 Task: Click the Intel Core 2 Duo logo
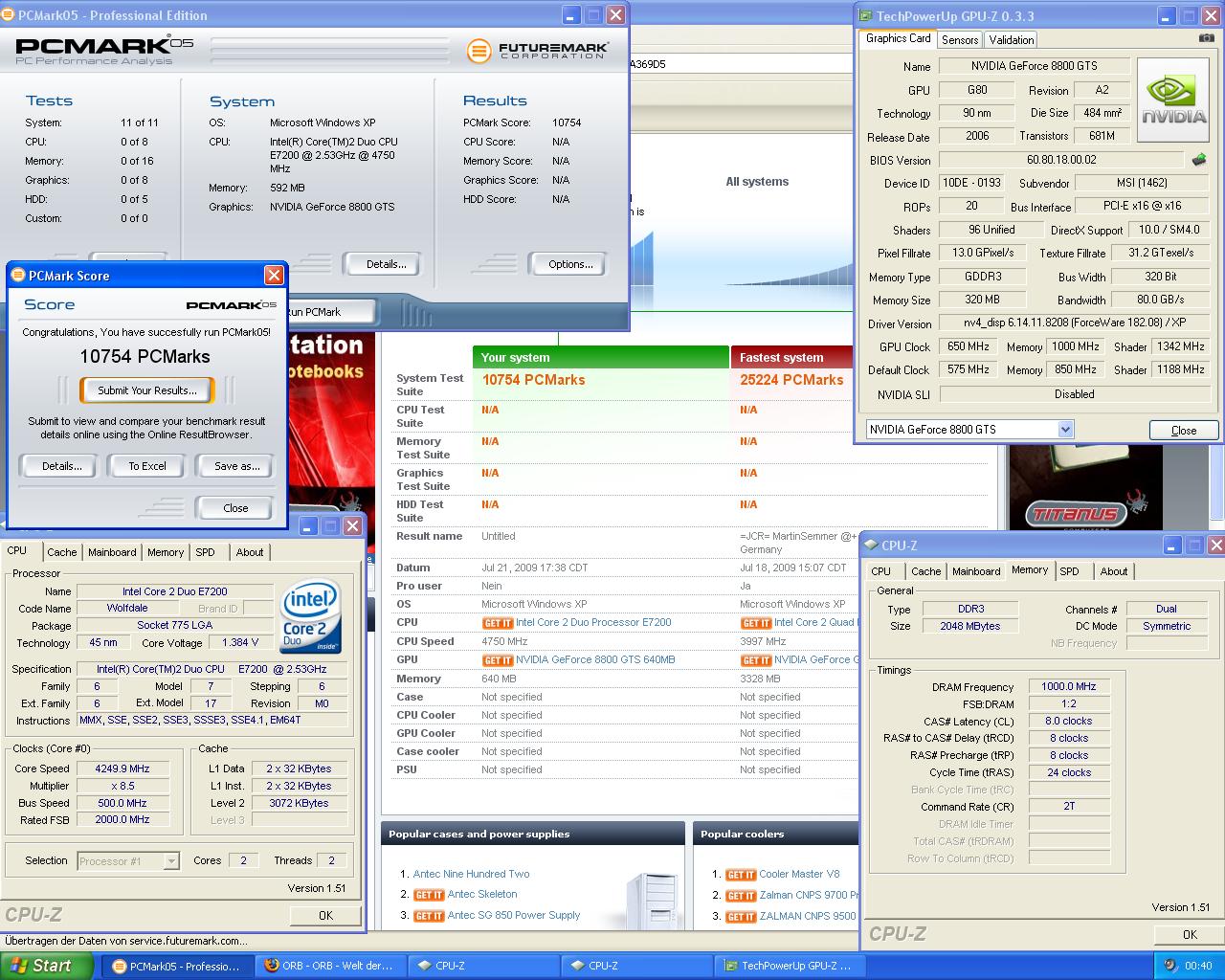[x=311, y=618]
